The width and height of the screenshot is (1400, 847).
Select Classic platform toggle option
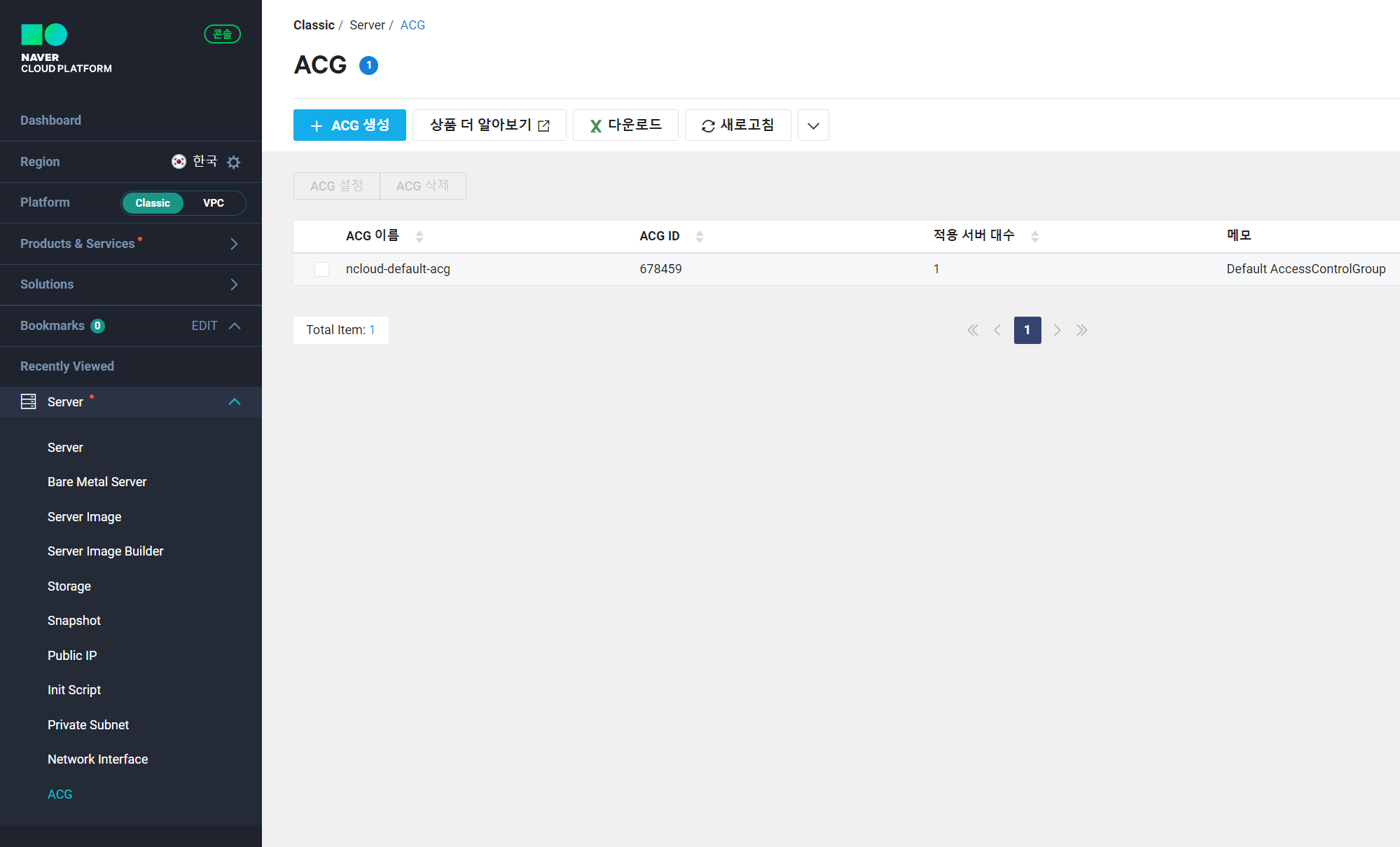[x=153, y=203]
